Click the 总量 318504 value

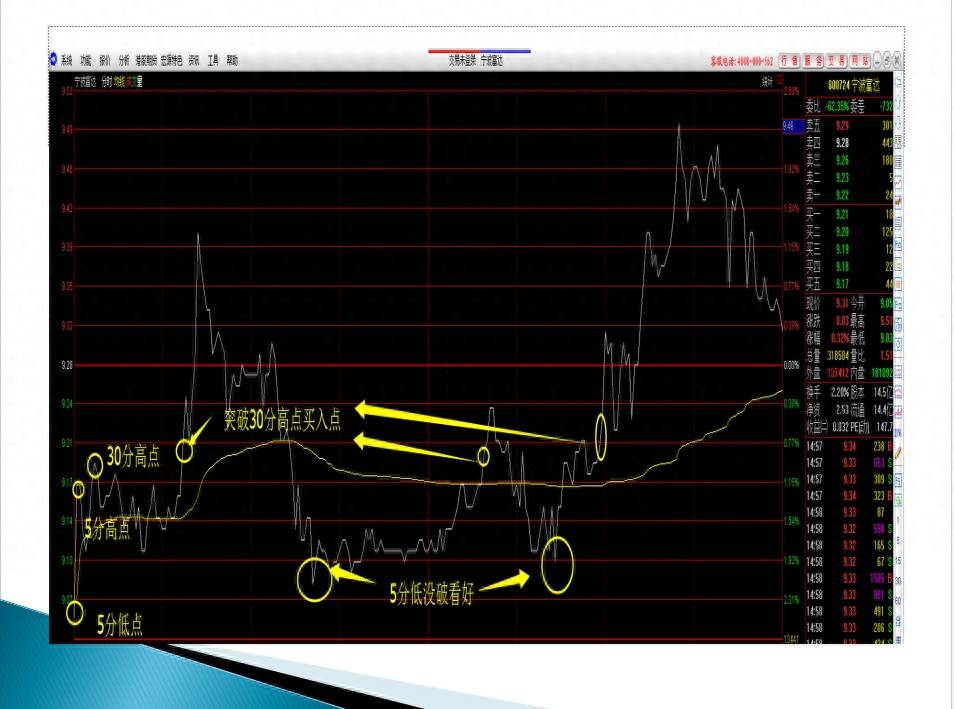coord(838,356)
